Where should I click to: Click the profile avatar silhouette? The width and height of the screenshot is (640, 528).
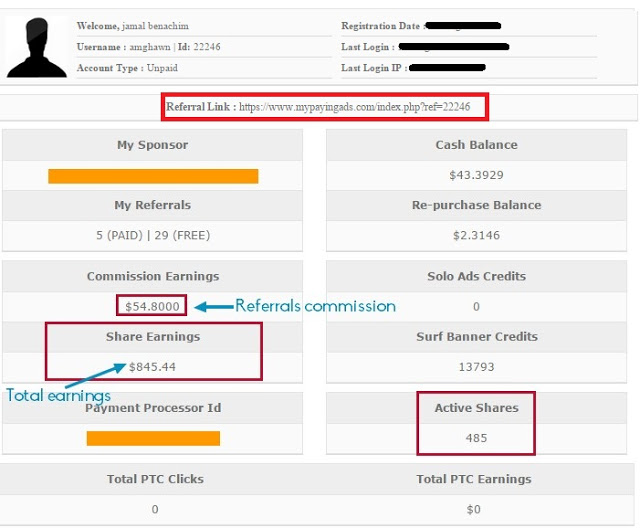click(x=36, y=47)
